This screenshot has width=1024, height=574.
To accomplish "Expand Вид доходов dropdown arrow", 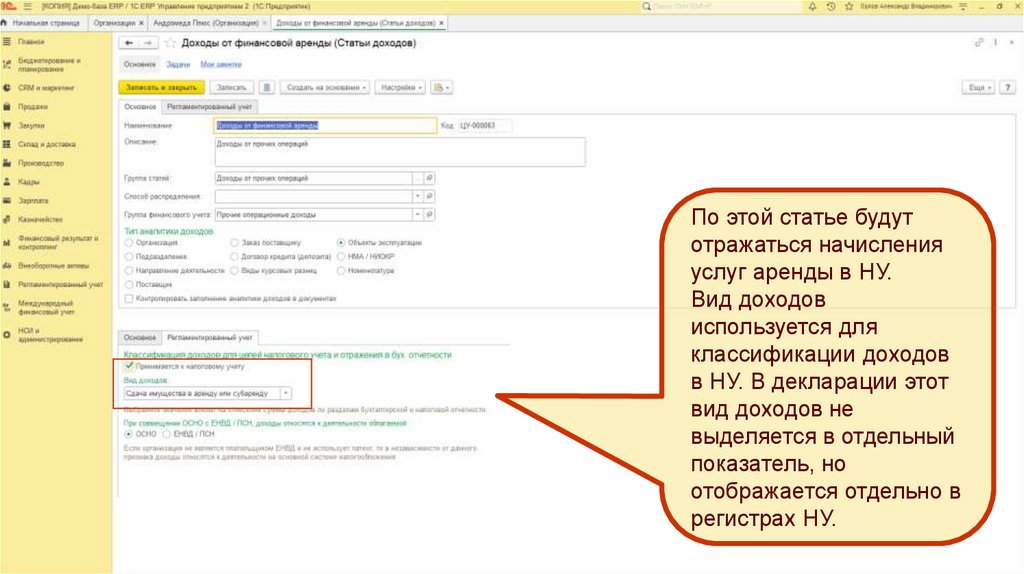I will [285, 394].
